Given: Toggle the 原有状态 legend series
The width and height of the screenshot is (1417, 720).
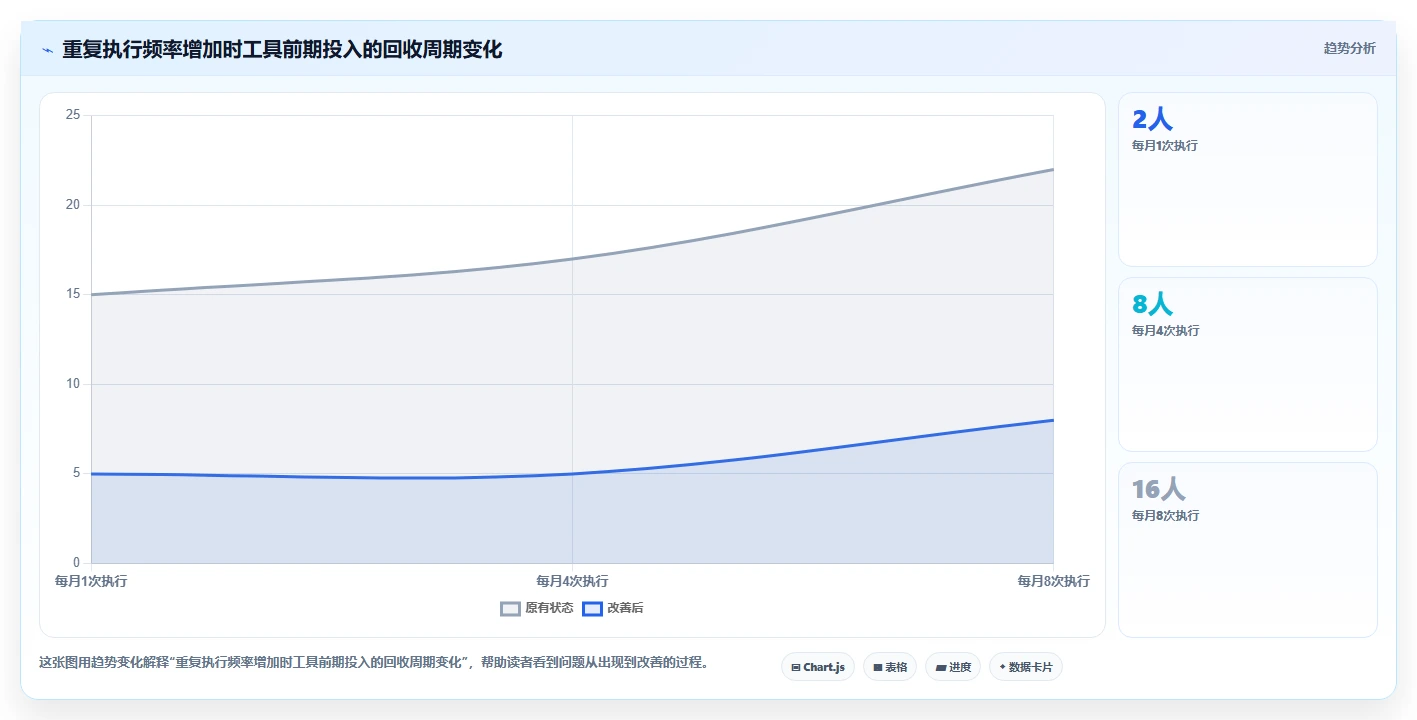Looking at the screenshot, I should pyautogui.click(x=537, y=608).
